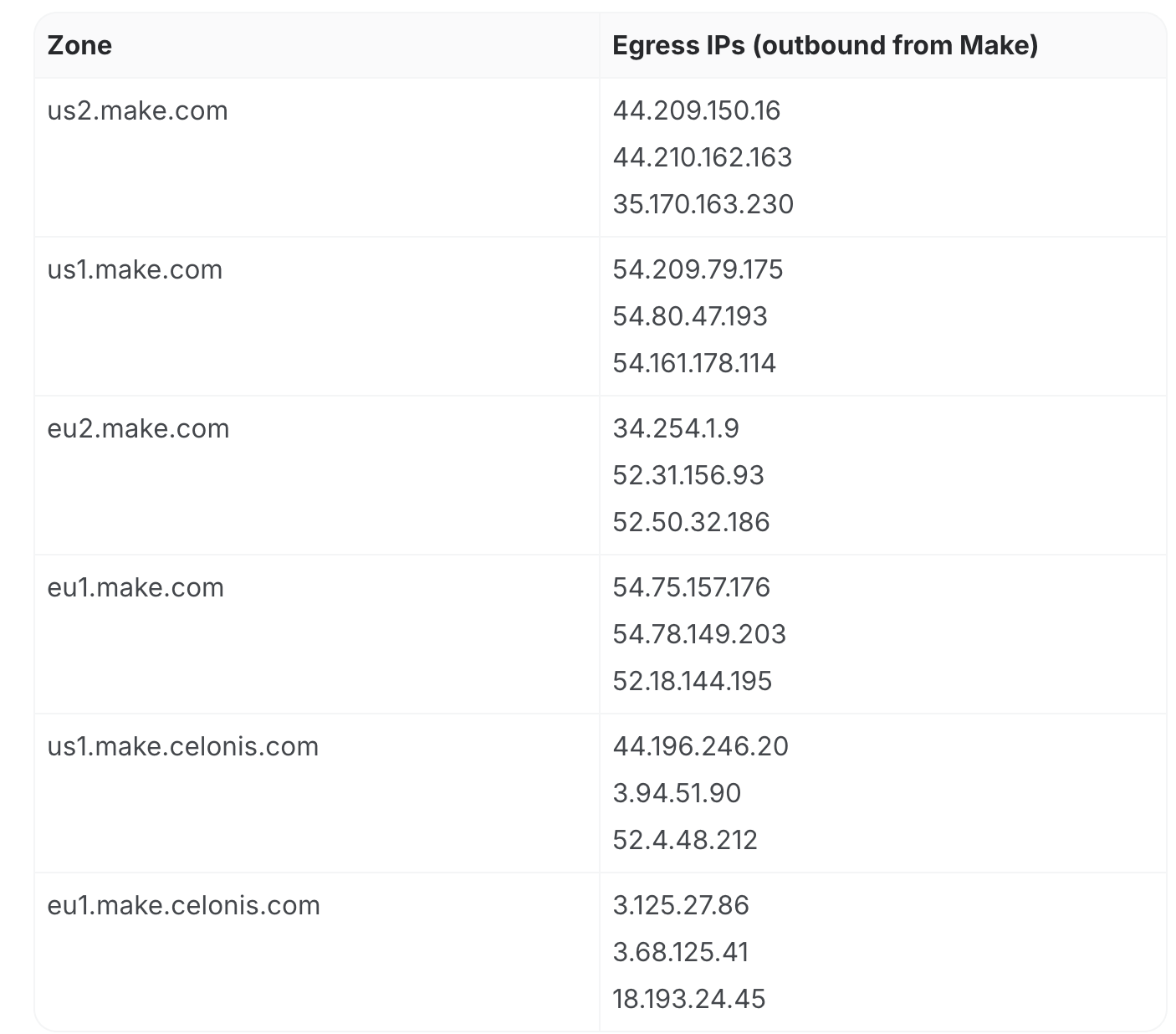Click the us1.make.com zone cell

tap(135, 269)
